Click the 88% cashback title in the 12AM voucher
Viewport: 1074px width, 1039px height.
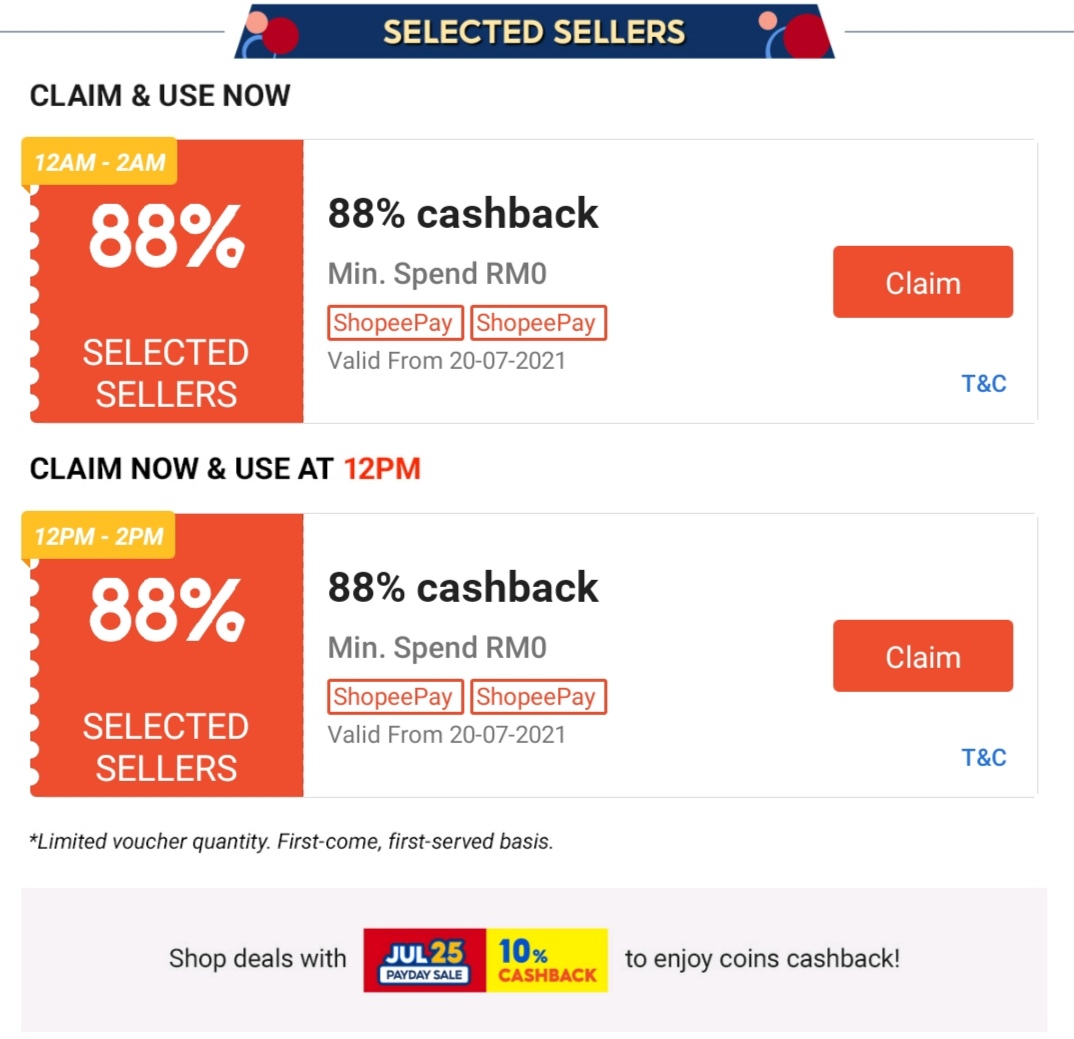(463, 213)
